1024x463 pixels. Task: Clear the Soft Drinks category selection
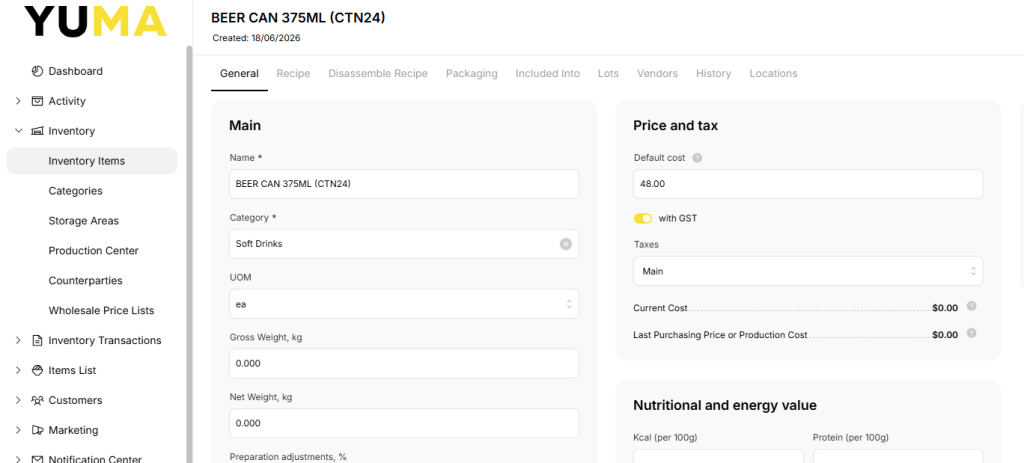[x=566, y=244]
